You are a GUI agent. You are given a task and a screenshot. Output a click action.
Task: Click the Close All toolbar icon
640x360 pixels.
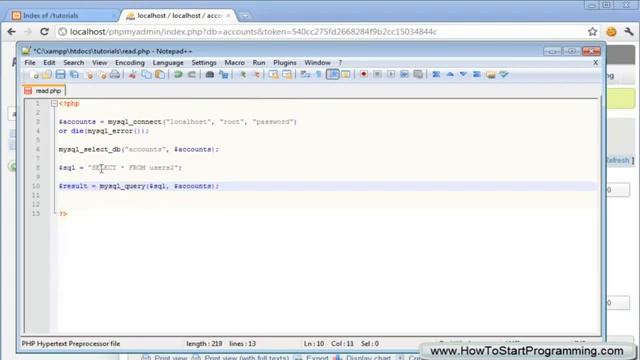pos(102,75)
